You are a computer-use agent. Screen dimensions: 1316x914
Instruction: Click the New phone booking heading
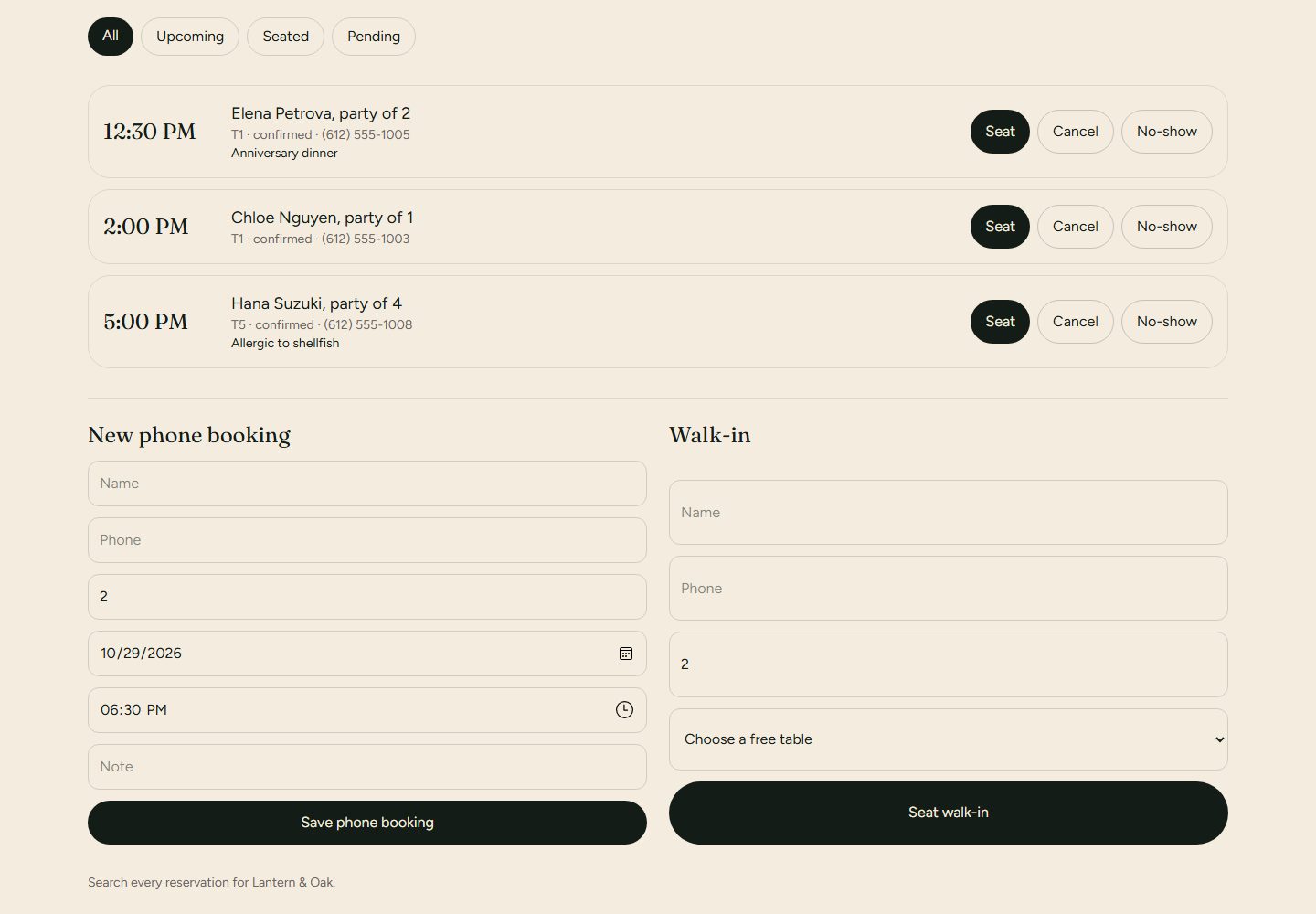point(189,435)
